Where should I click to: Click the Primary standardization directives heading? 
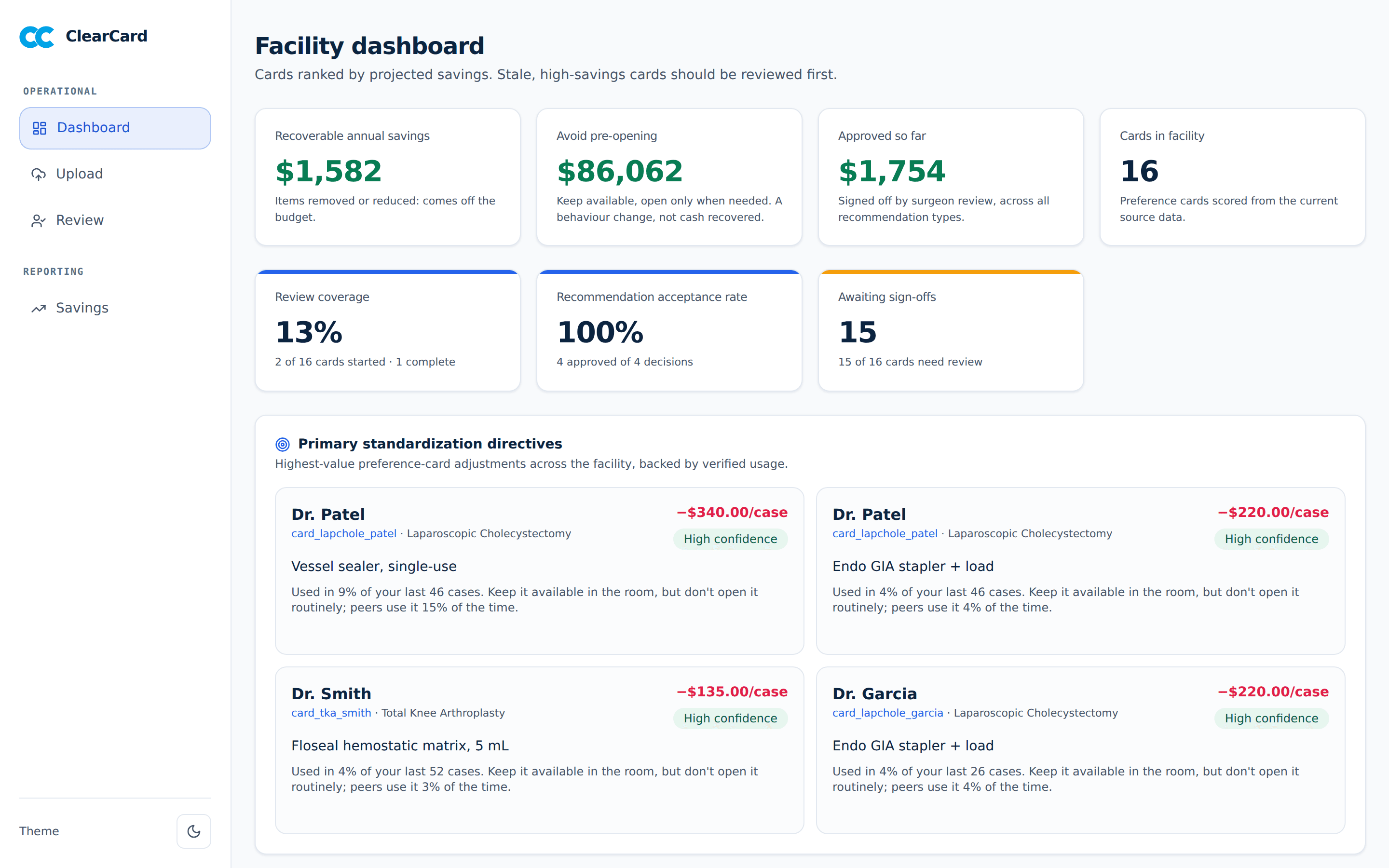click(430, 444)
